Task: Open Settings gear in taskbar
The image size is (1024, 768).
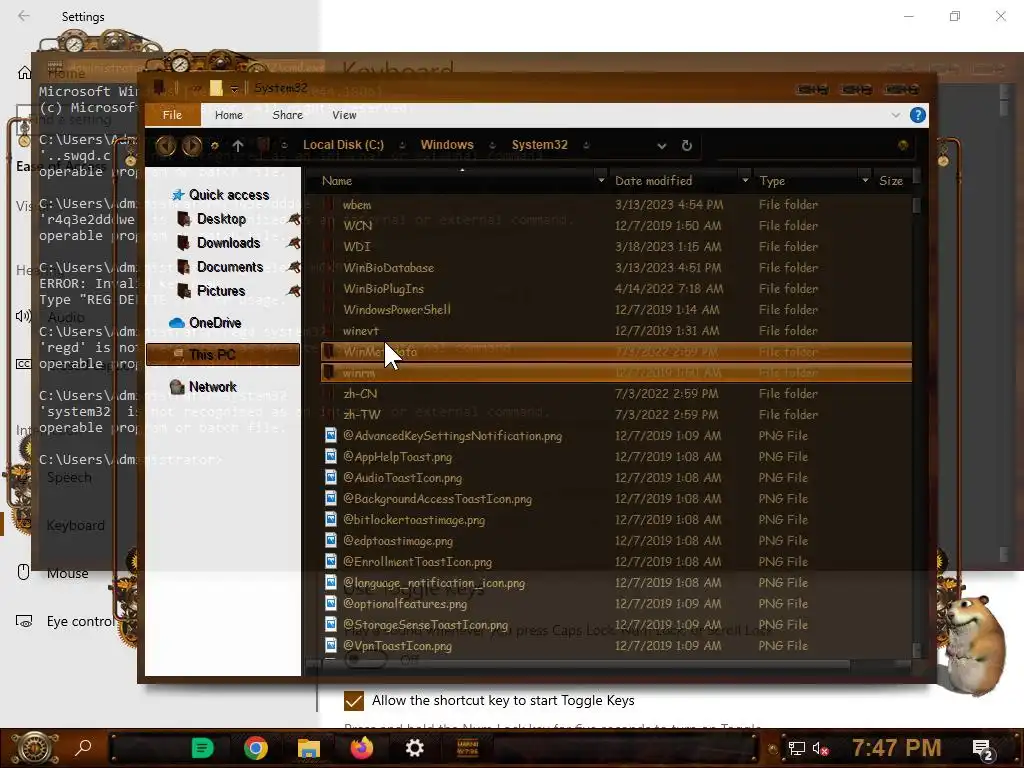Action: [414, 748]
